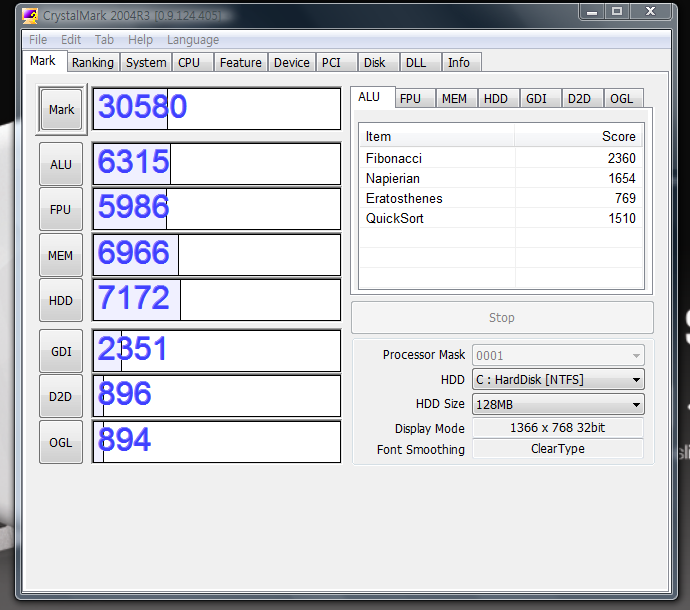
Task: Open the HDD Size dropdown
Action: (x=558, y=404)
